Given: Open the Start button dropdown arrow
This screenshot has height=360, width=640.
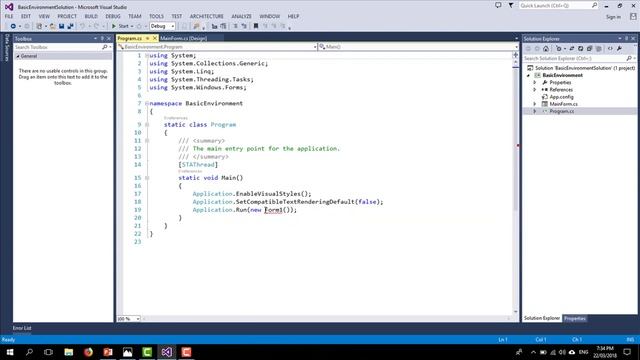Looking at the screenshot, I should pyautogui.click(x=132, y=26).
